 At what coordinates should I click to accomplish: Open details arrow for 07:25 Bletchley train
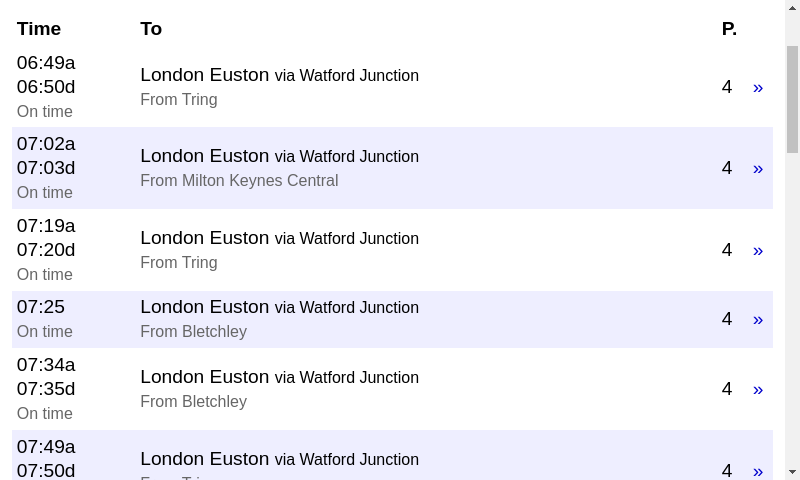758,320
